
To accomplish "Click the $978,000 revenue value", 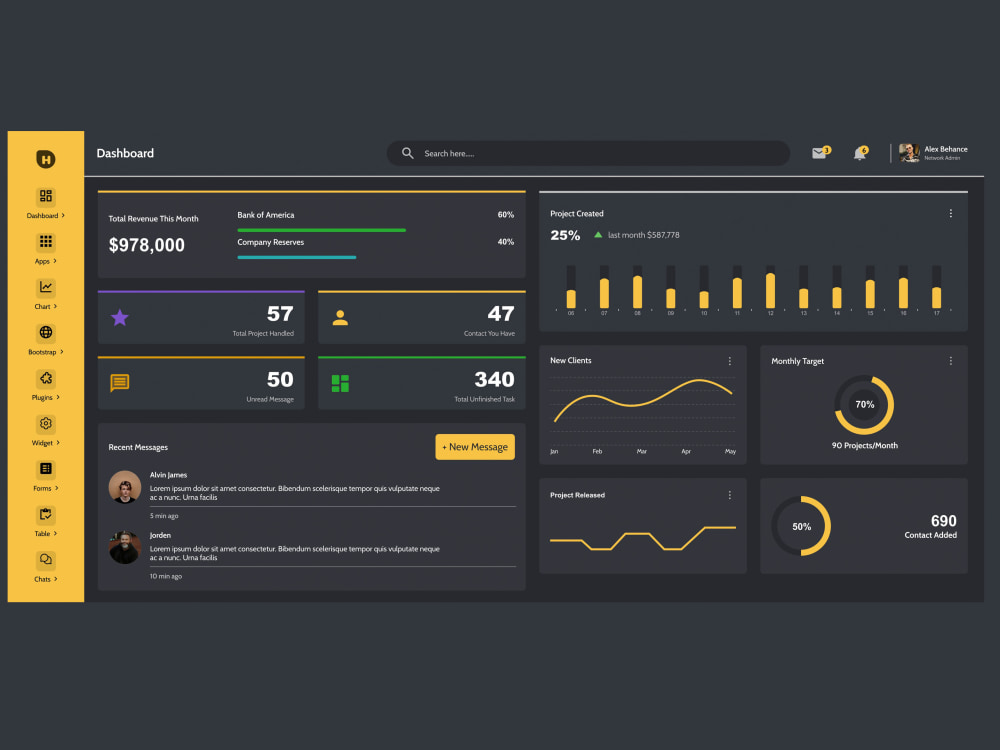I will [x=147, y=245].
